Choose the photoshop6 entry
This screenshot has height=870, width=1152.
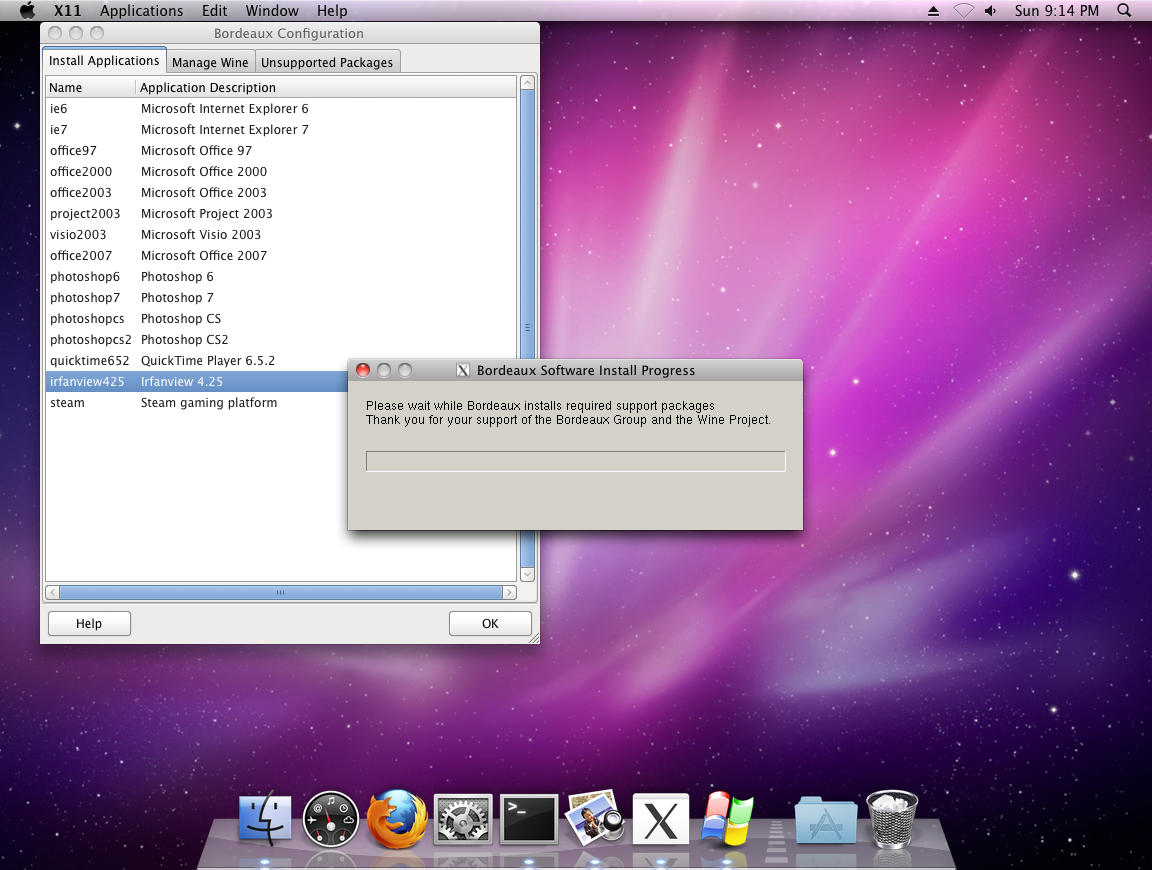(281, 277)
